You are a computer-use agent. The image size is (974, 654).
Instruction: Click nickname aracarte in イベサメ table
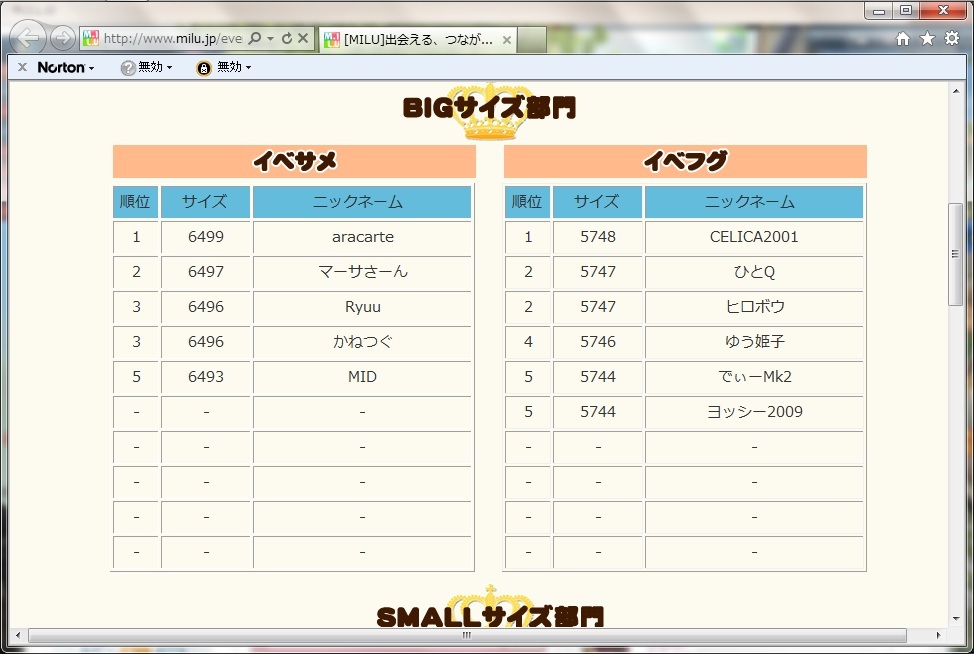[362, 237]
